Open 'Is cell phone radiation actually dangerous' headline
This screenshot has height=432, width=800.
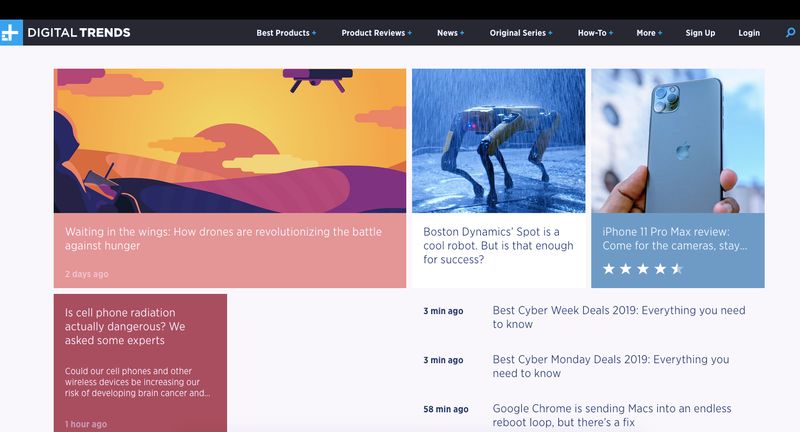coord(125,326)
